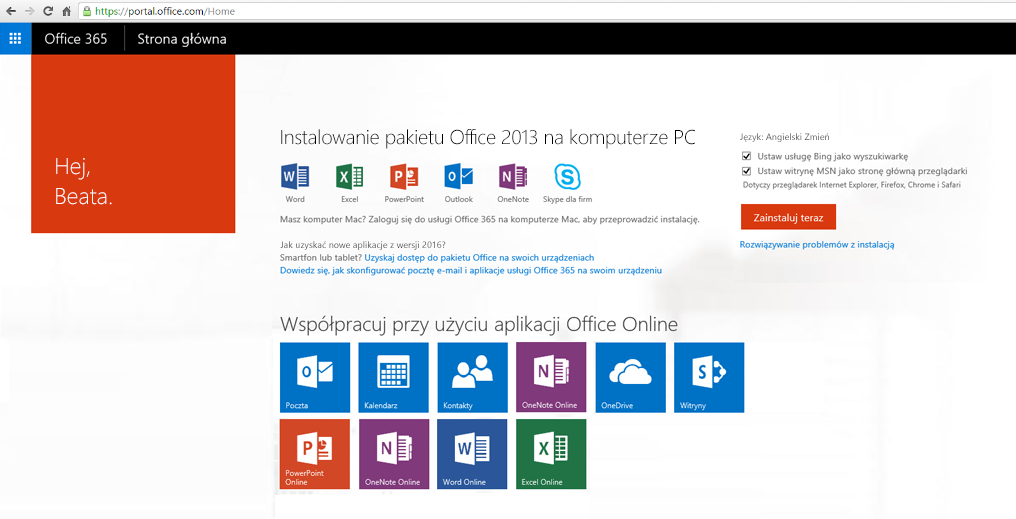The image size is (1016, 519).
Task: Click the Jak uzyskać nowe aplikacje text
Action: (x=363, y=245)
